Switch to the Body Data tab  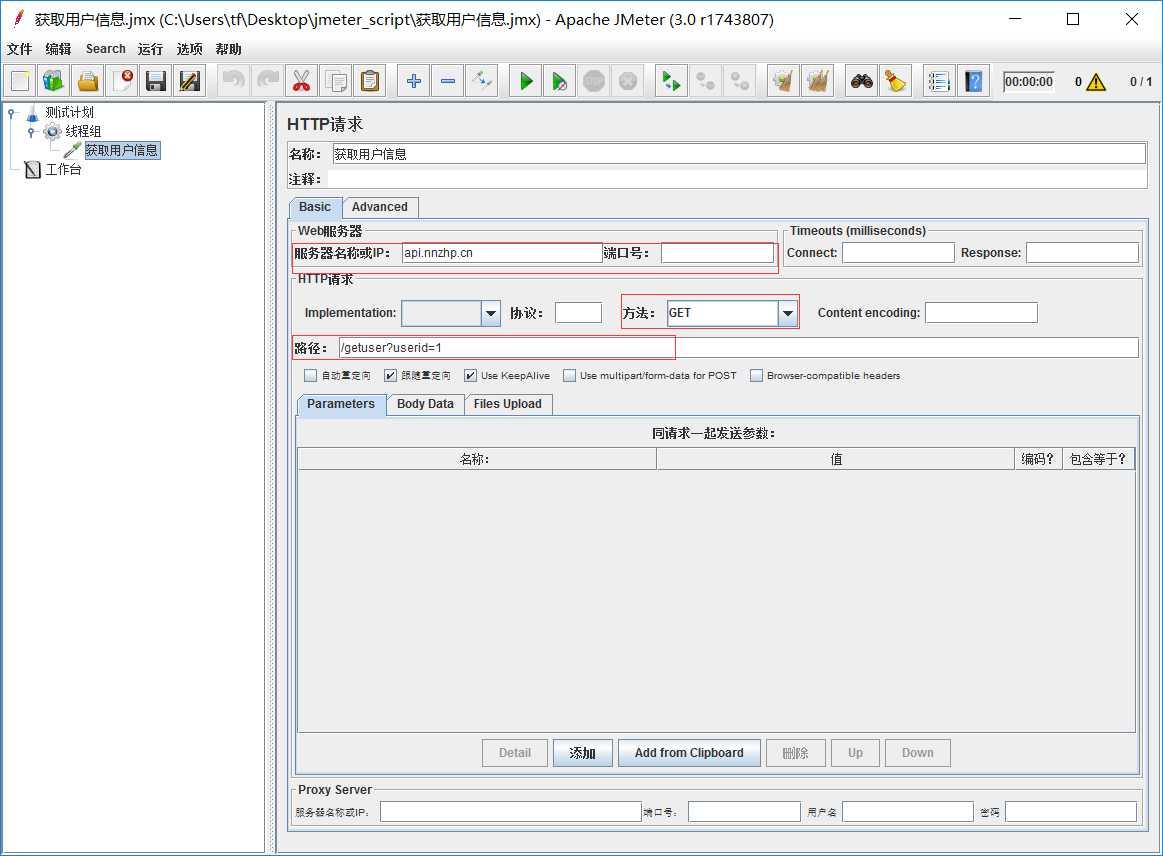[425, 404]
